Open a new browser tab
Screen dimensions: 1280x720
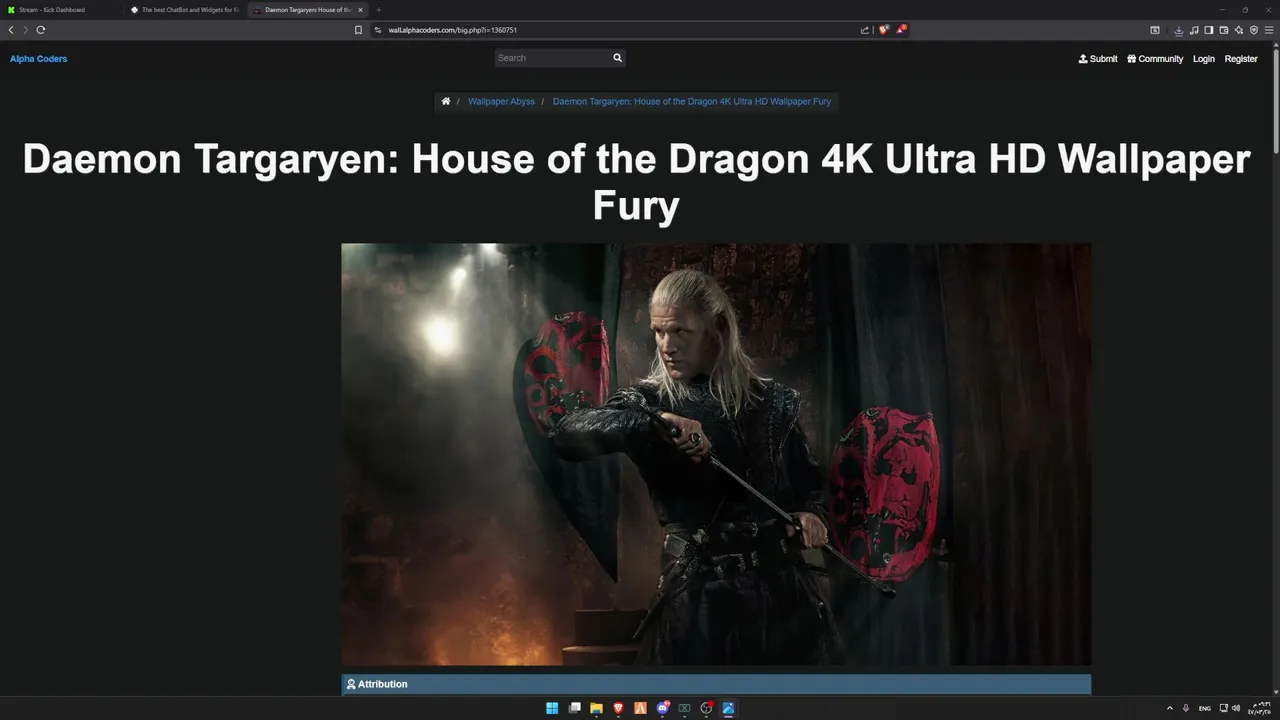click(379, 10)
